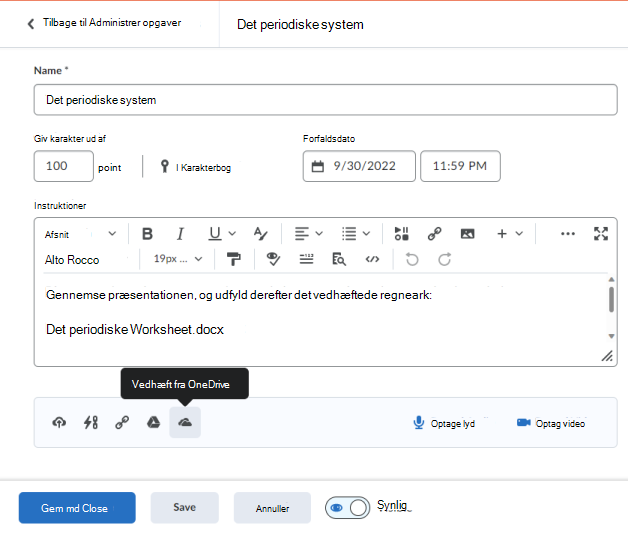Attach from Google Drive
This screenshot has width=628, height=534.
point(153,422)
